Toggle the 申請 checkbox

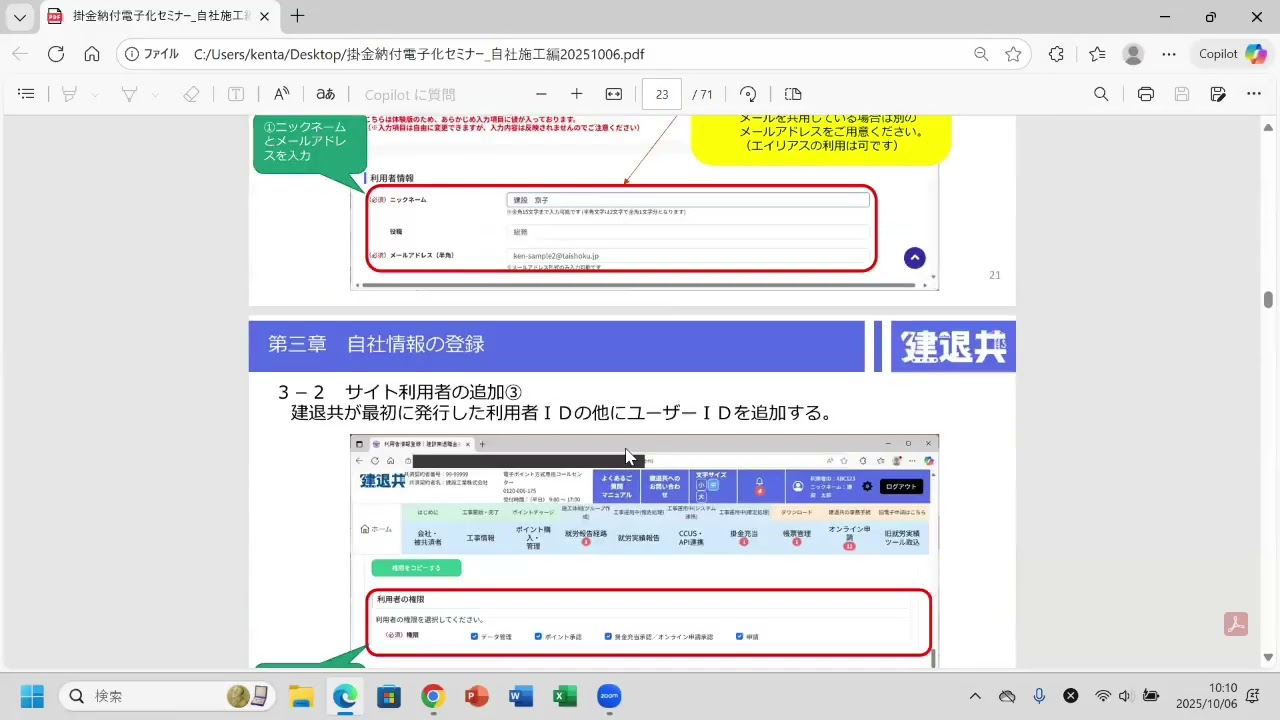[x=740, y=636]
